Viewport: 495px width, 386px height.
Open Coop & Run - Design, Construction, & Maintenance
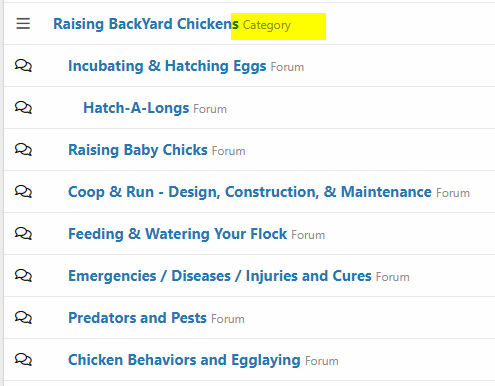250,192
